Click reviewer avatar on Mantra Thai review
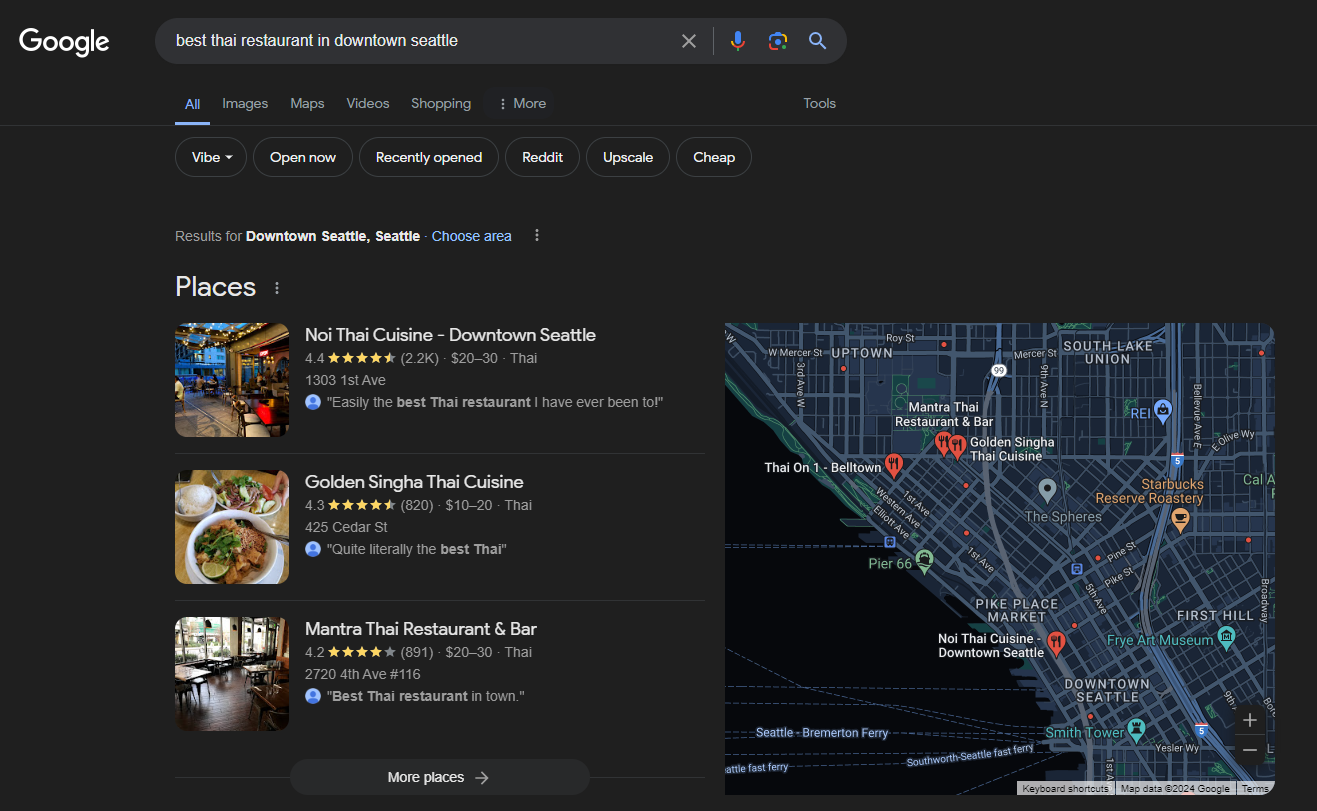This screenshot has width=1317, height=811. pos(313,696)
